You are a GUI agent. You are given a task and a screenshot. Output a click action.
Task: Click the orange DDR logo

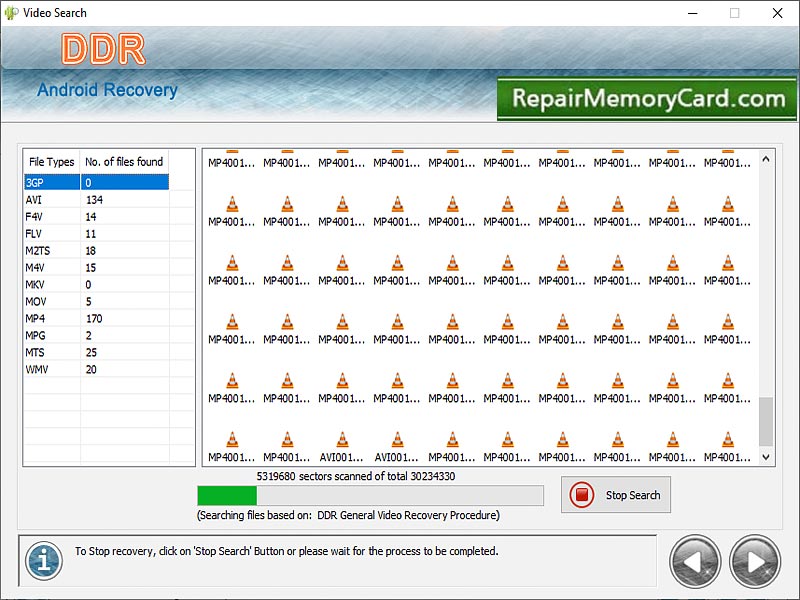click(x=104, y=49)
